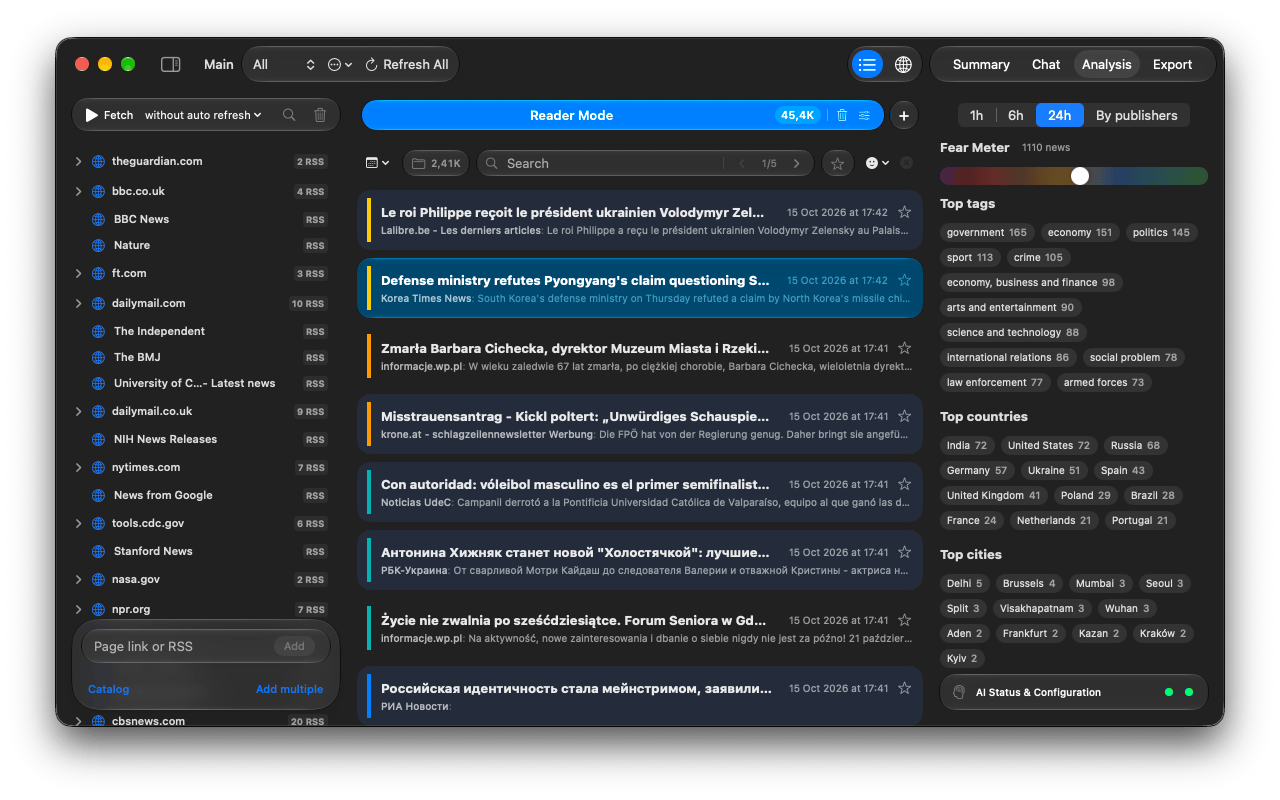1280x800 pixels.
Task: Switch to list view icon
Action: 867,64
